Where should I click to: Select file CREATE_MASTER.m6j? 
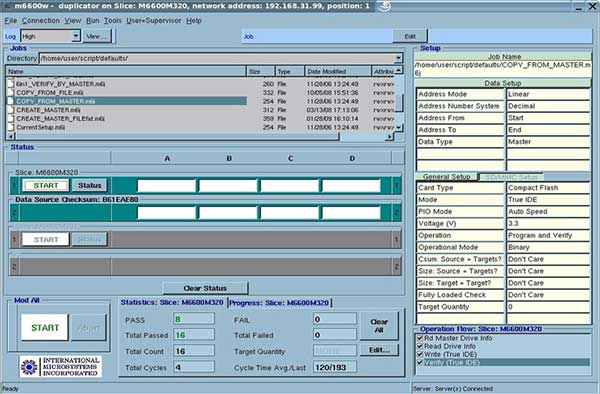48,110
